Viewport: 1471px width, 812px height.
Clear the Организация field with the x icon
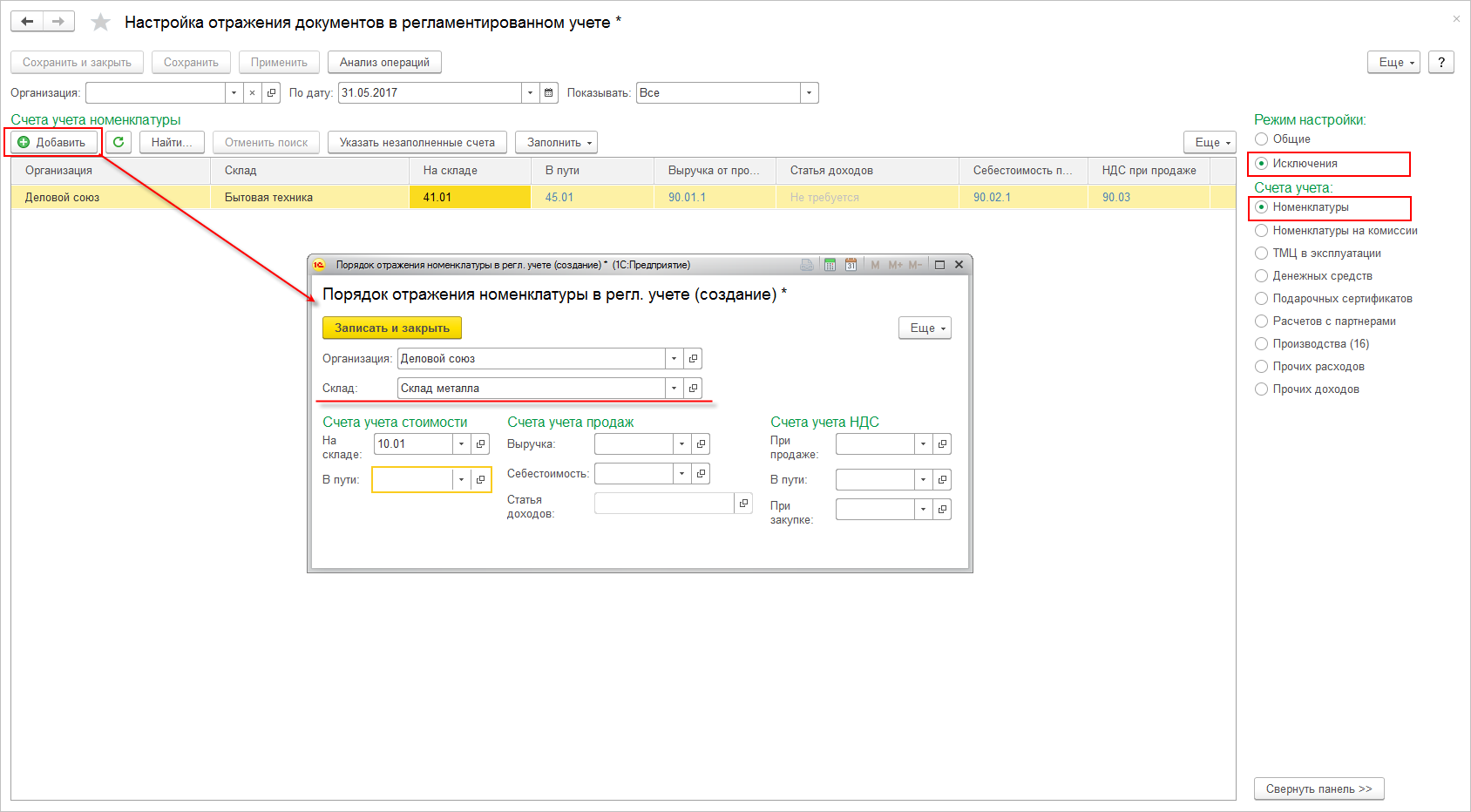(252, 92)
